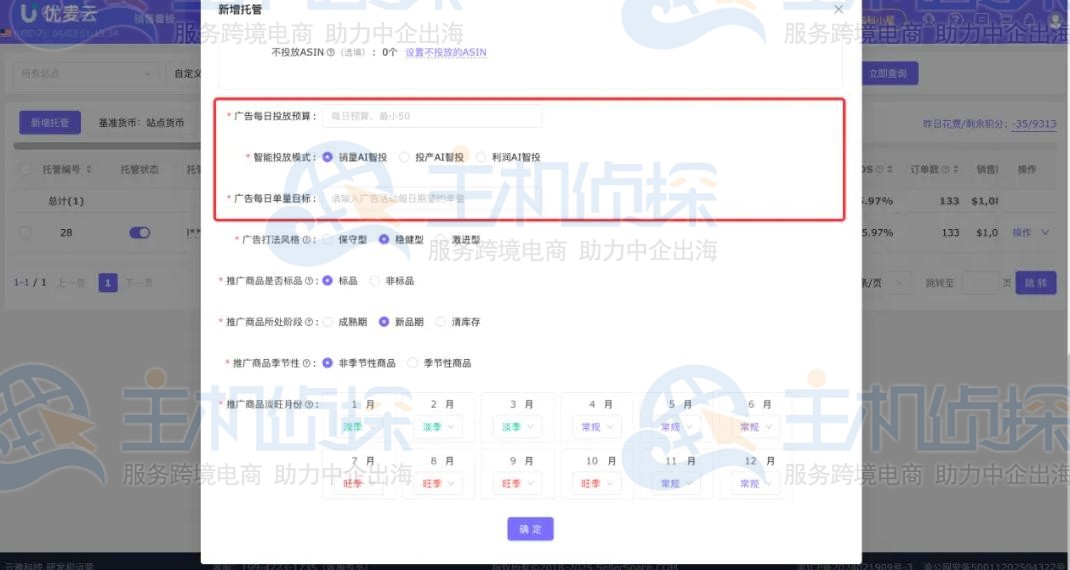Click the 新增托管 button on background page
The width and height of the screenshot is (1070, 570).
(x=50, y=123)
